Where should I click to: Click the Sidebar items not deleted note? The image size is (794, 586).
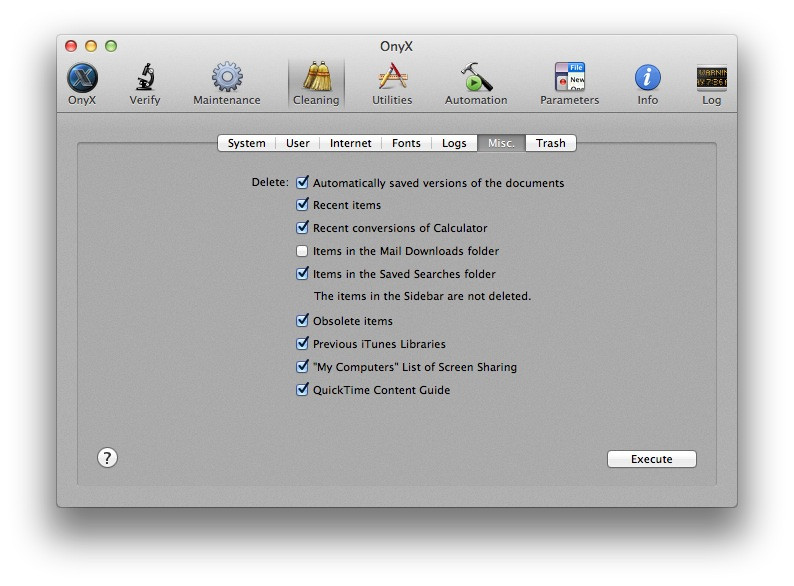pos(422,296)
